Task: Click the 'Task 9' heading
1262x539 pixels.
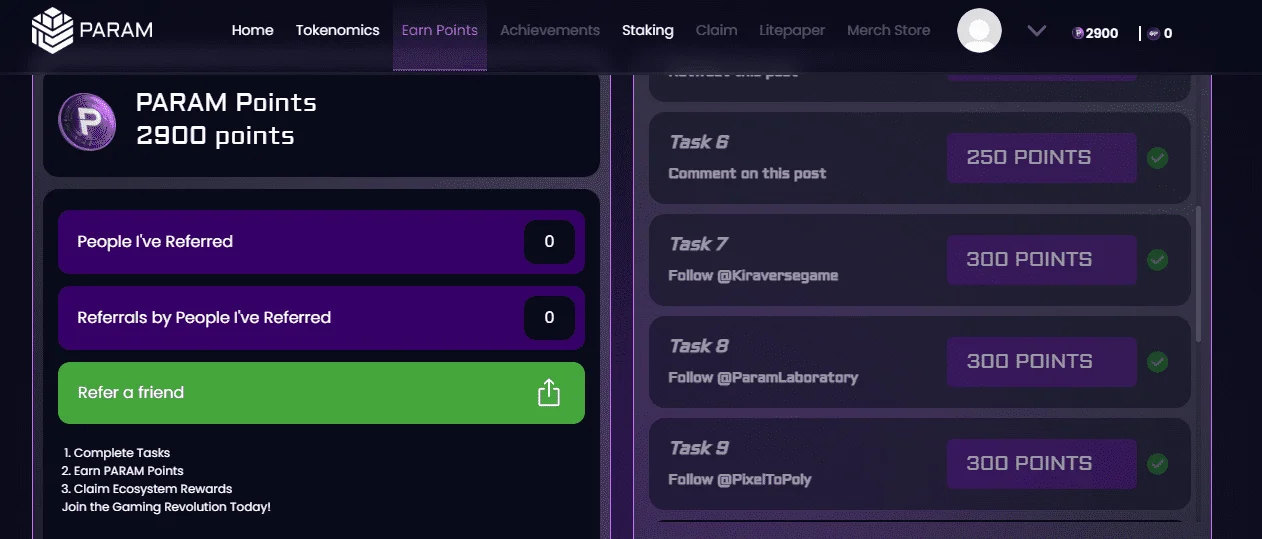Action: (698, 448)
